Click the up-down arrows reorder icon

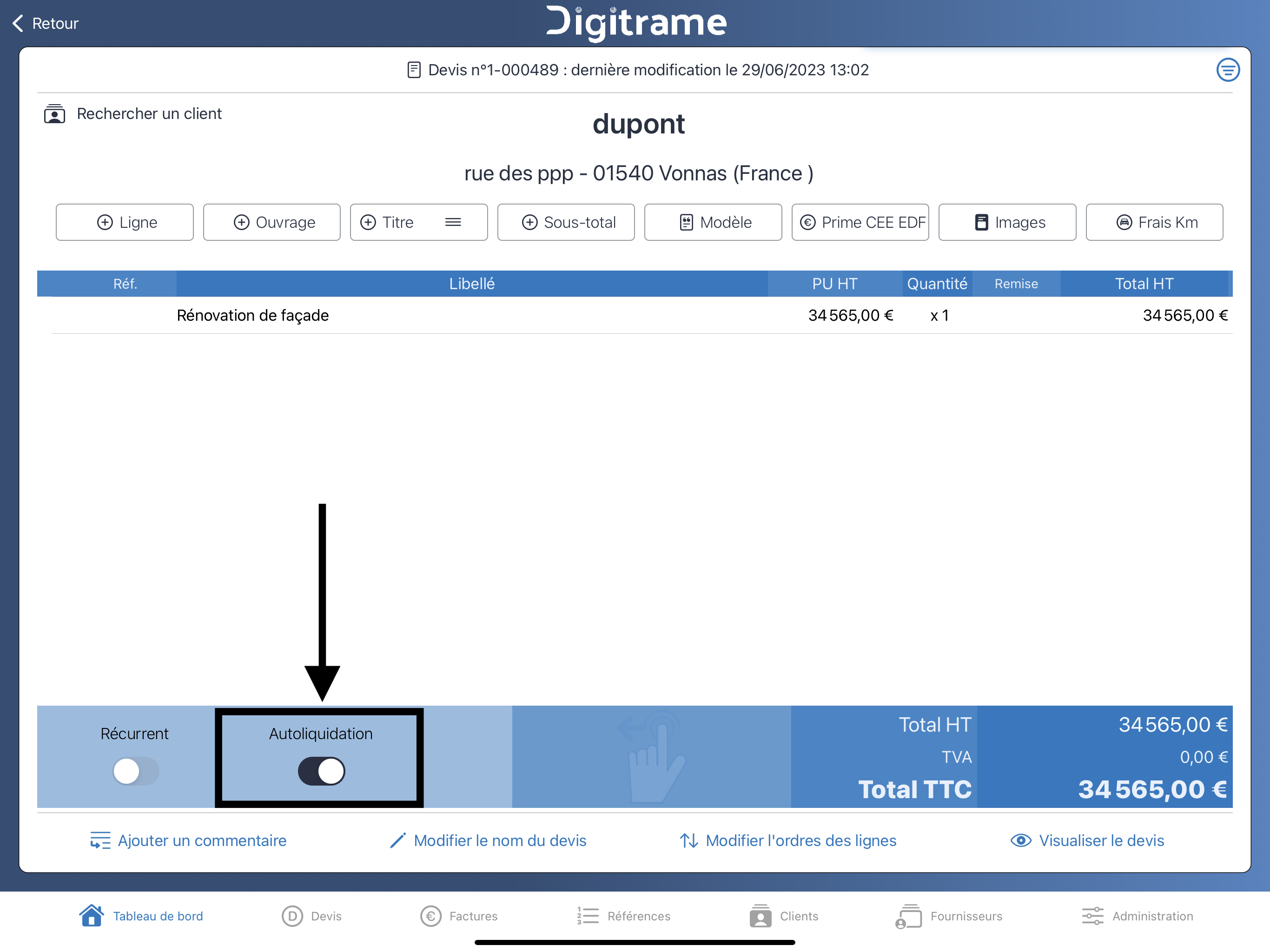(x=689, y=840)
